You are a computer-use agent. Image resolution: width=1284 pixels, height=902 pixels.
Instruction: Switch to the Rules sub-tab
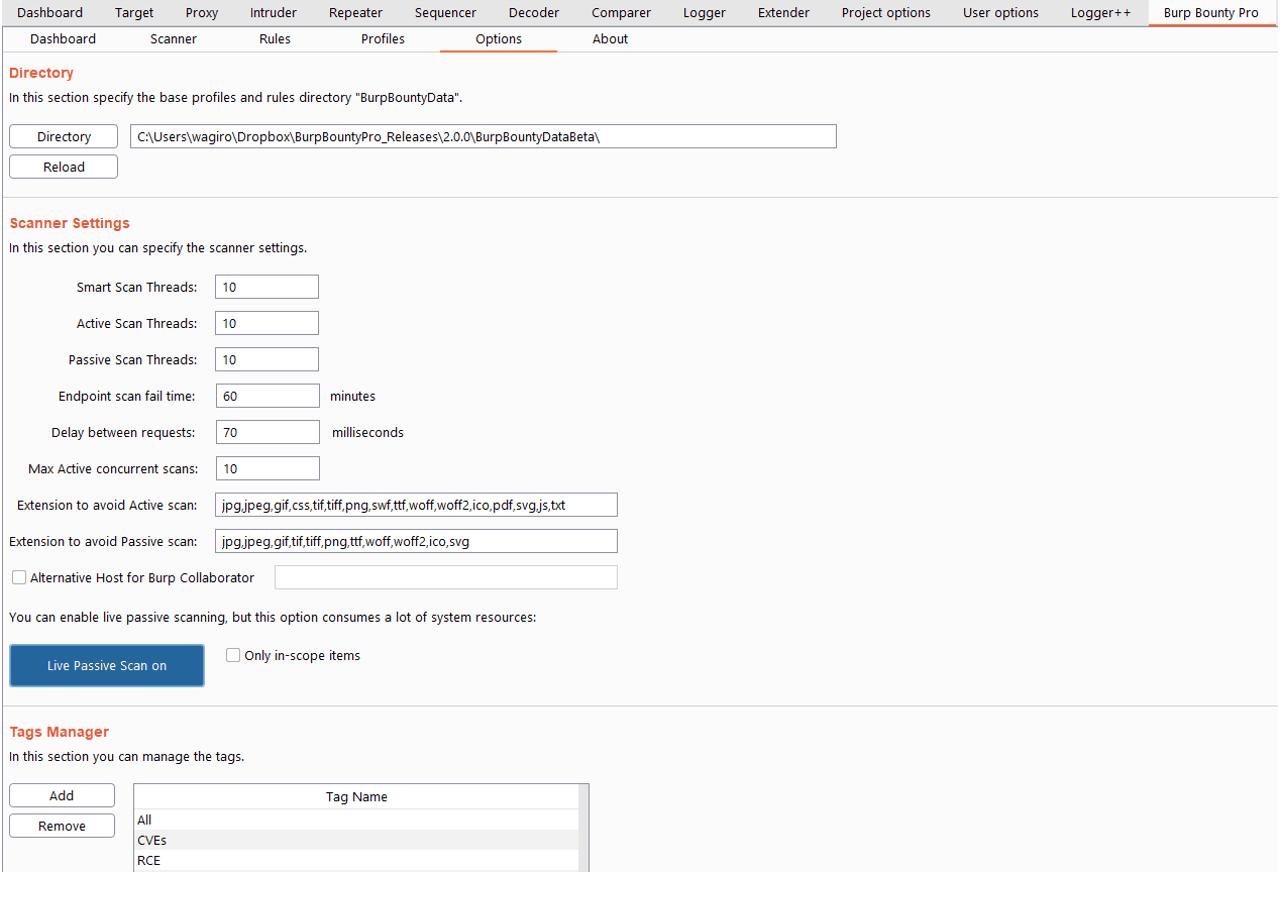pyautogui.click(x=274, y=38)
